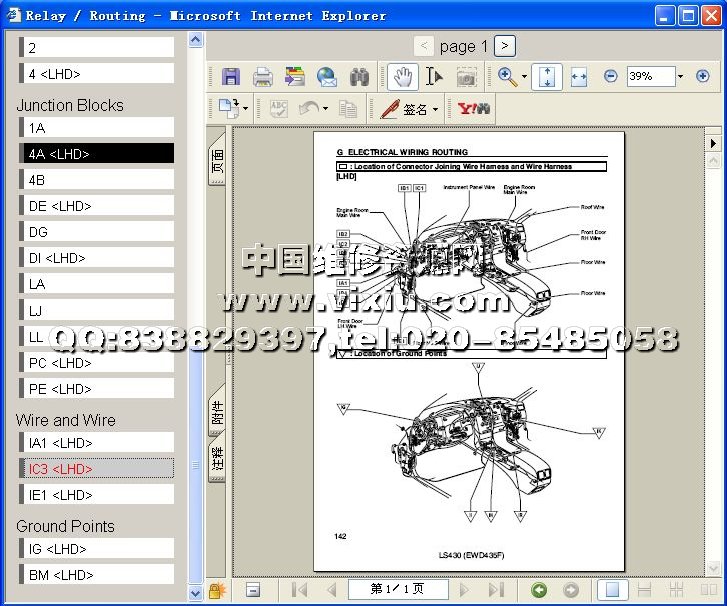Viewport: 727px width, 606px height.
Task: Open the Sign (签名) dropdown arrow
Action: [435, 109]
